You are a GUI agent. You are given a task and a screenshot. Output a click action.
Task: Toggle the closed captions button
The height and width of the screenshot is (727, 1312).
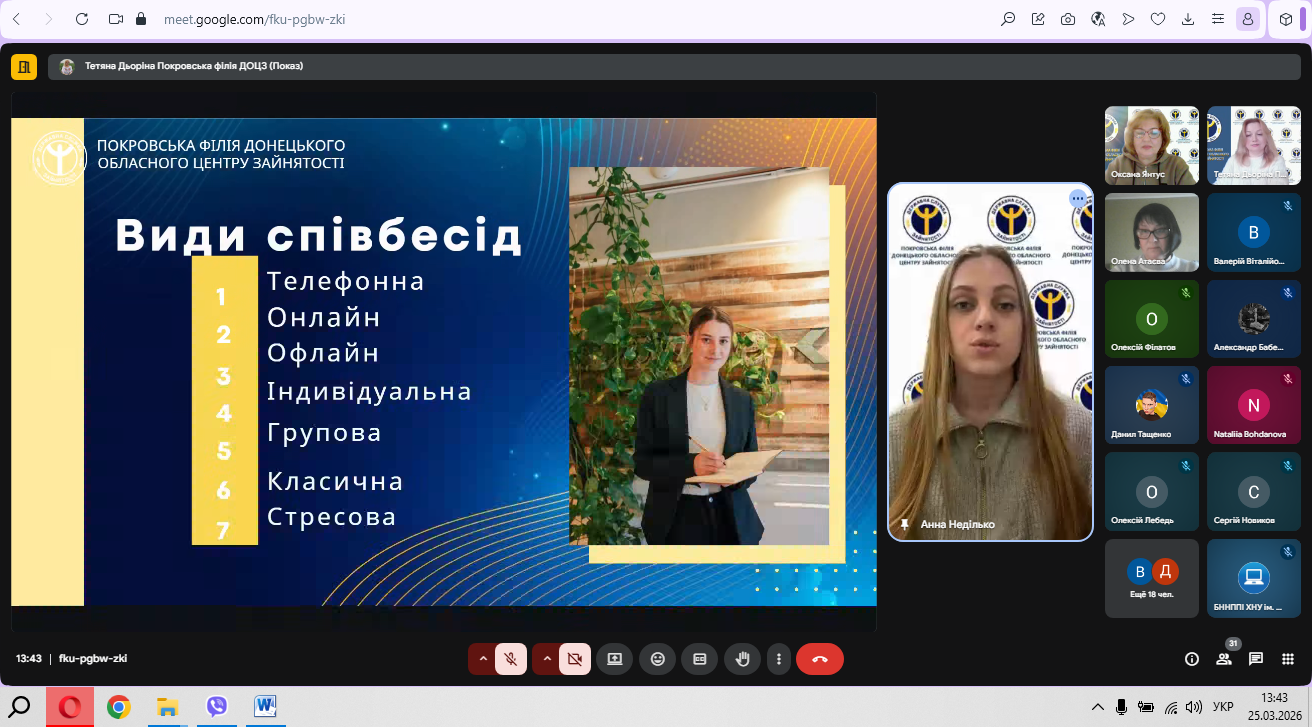[x=700, y=659]
